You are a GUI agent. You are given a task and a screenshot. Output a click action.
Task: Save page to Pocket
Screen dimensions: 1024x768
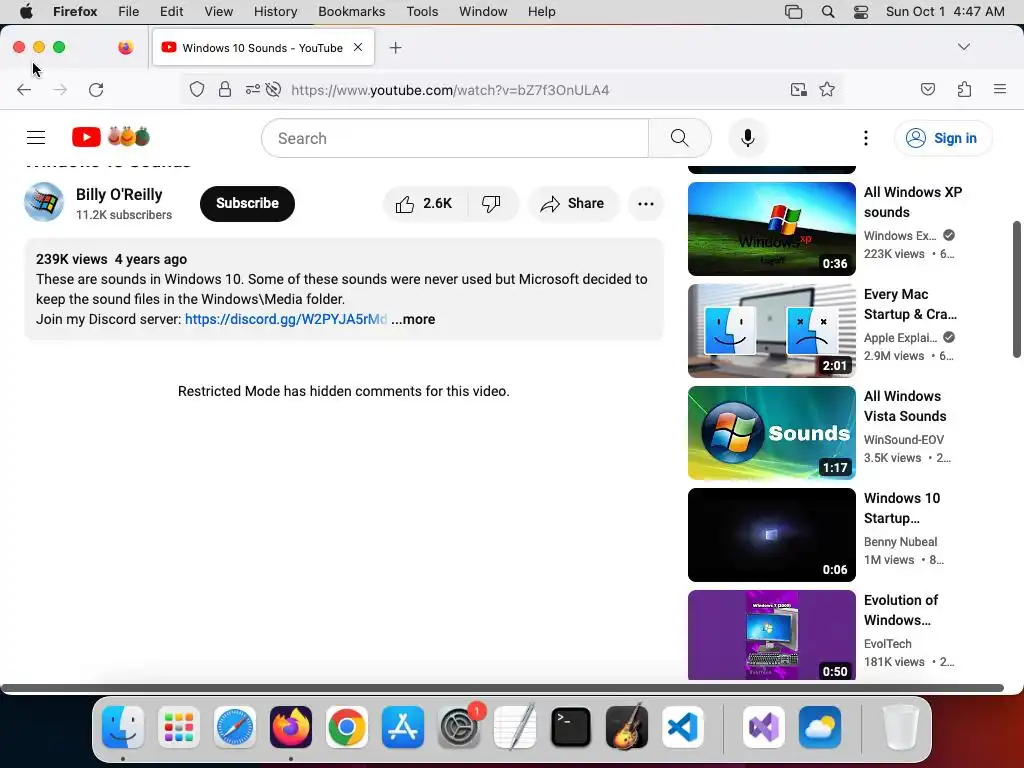928,89
